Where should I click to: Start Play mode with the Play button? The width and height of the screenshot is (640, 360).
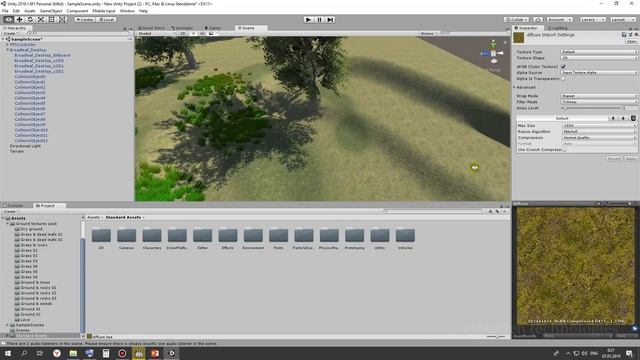point(309,20)
